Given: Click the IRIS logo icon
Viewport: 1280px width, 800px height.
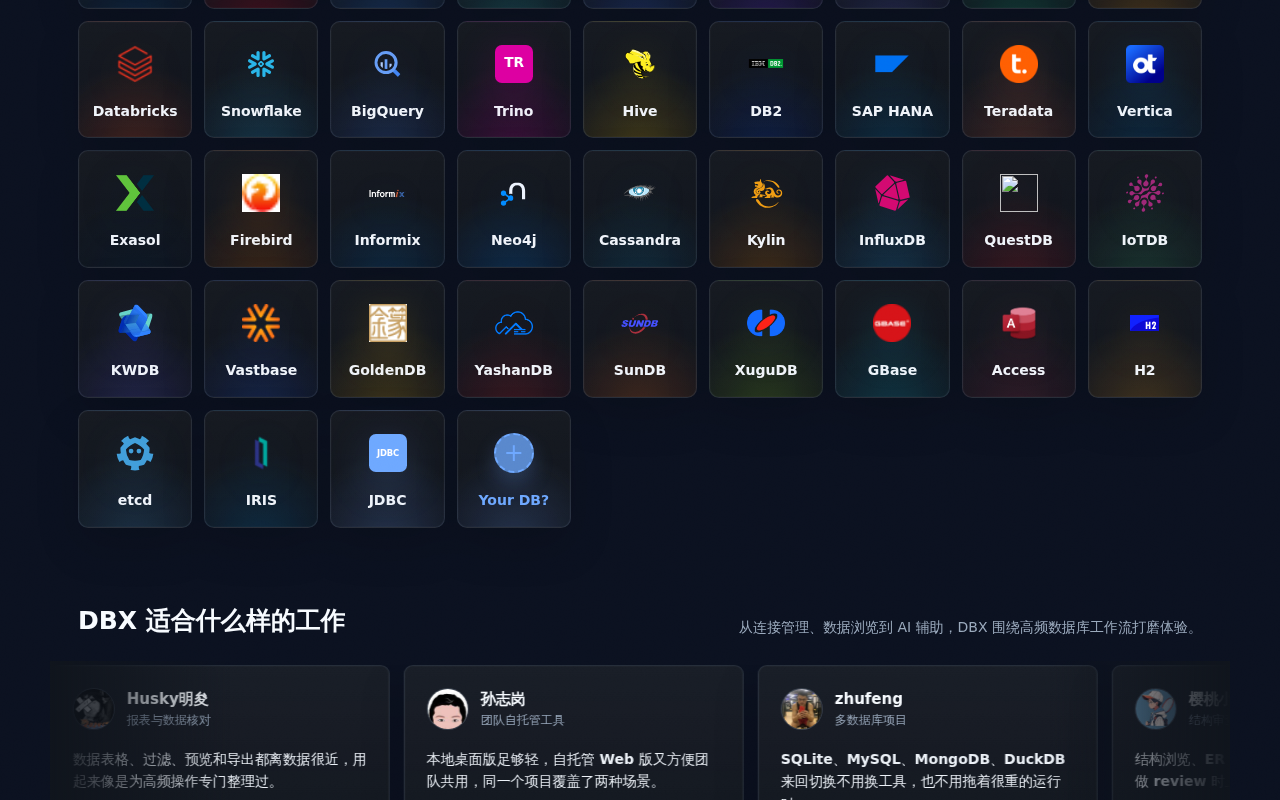Looking at the screenshot, I should point(261,453).
